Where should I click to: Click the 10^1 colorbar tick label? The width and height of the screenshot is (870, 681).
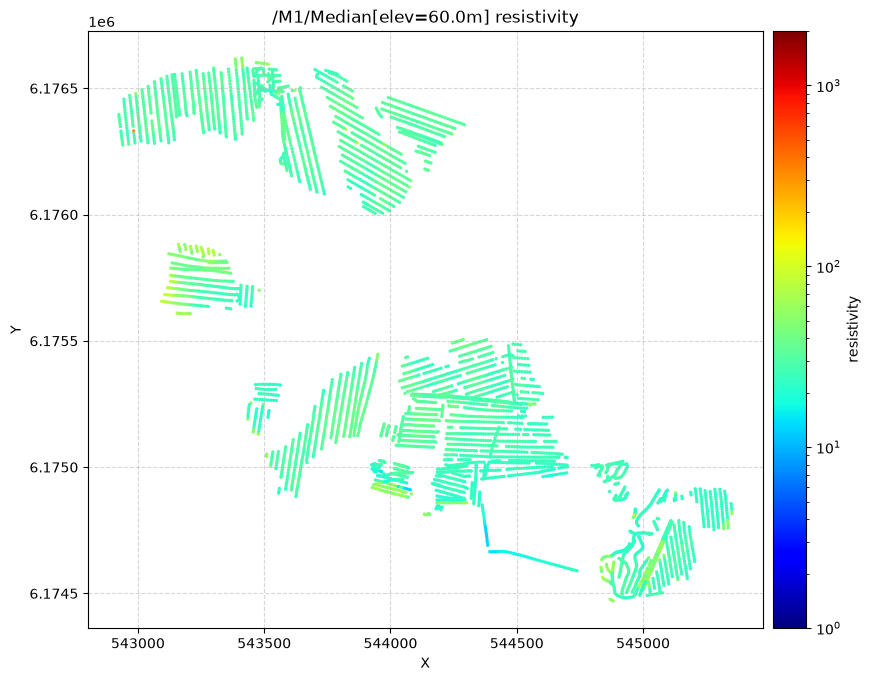click(829, 447)
